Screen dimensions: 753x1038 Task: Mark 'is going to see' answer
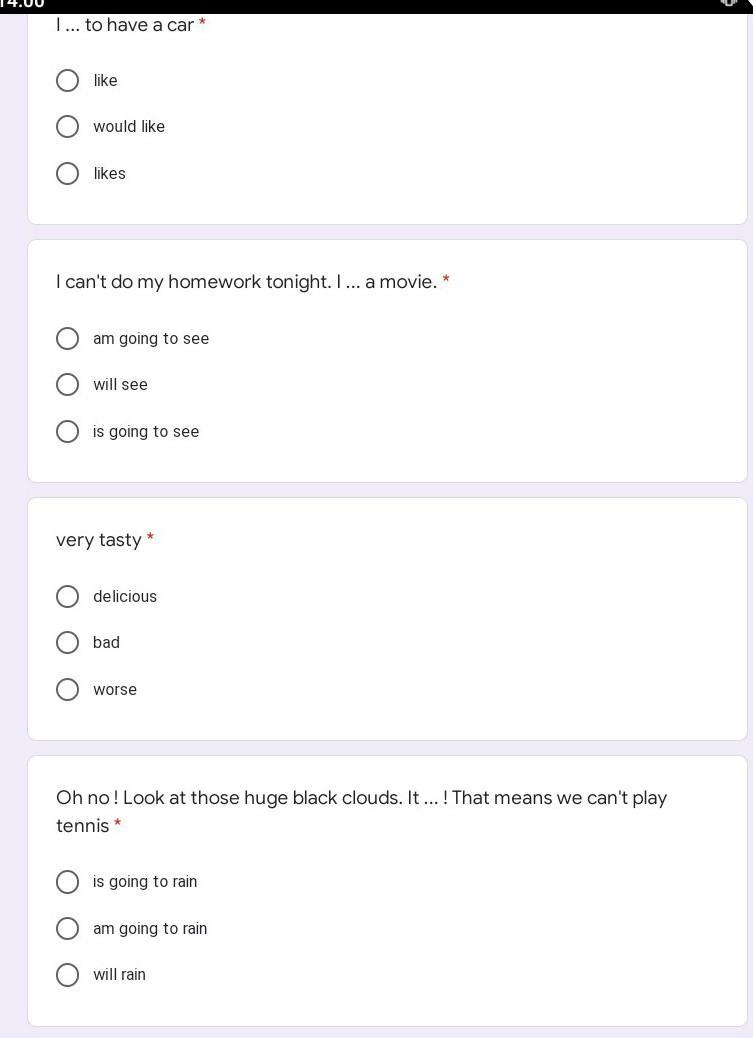[68, 432]
